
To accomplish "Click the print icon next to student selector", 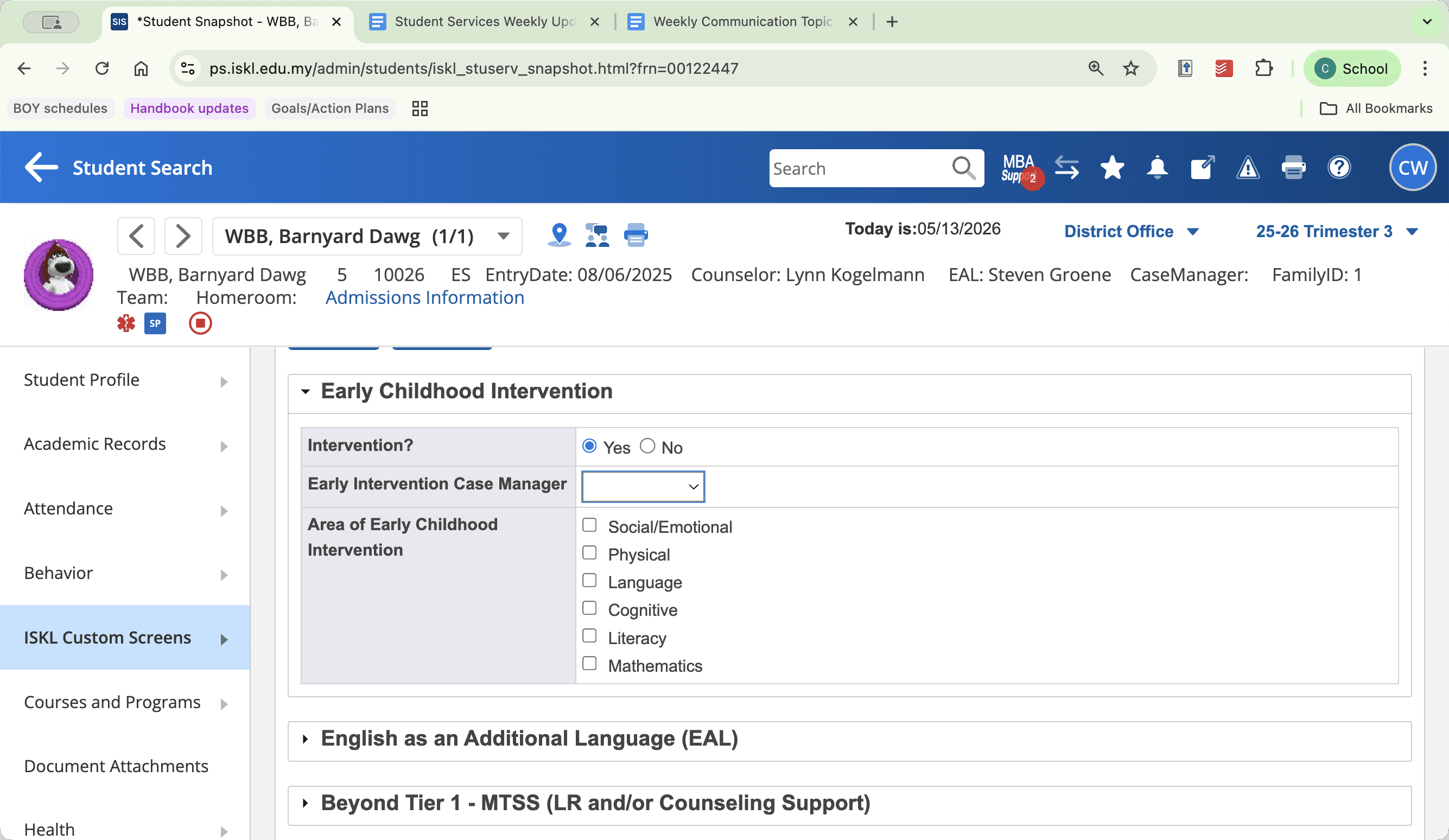I will [635, 235].
